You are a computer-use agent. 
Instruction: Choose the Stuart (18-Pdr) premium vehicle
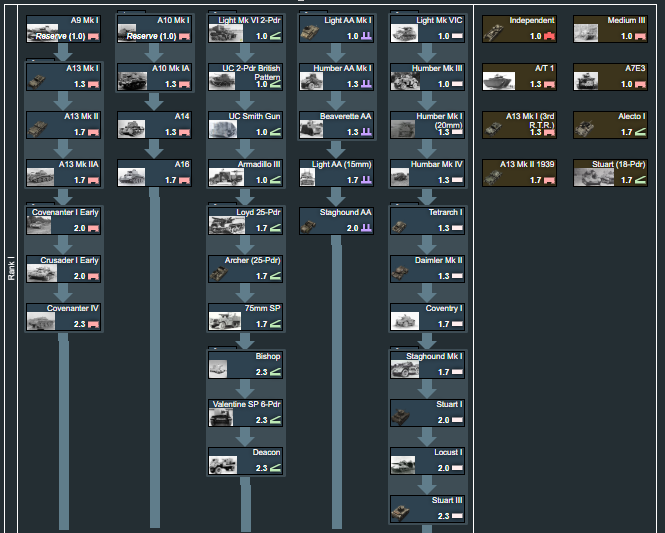(610, 172)
